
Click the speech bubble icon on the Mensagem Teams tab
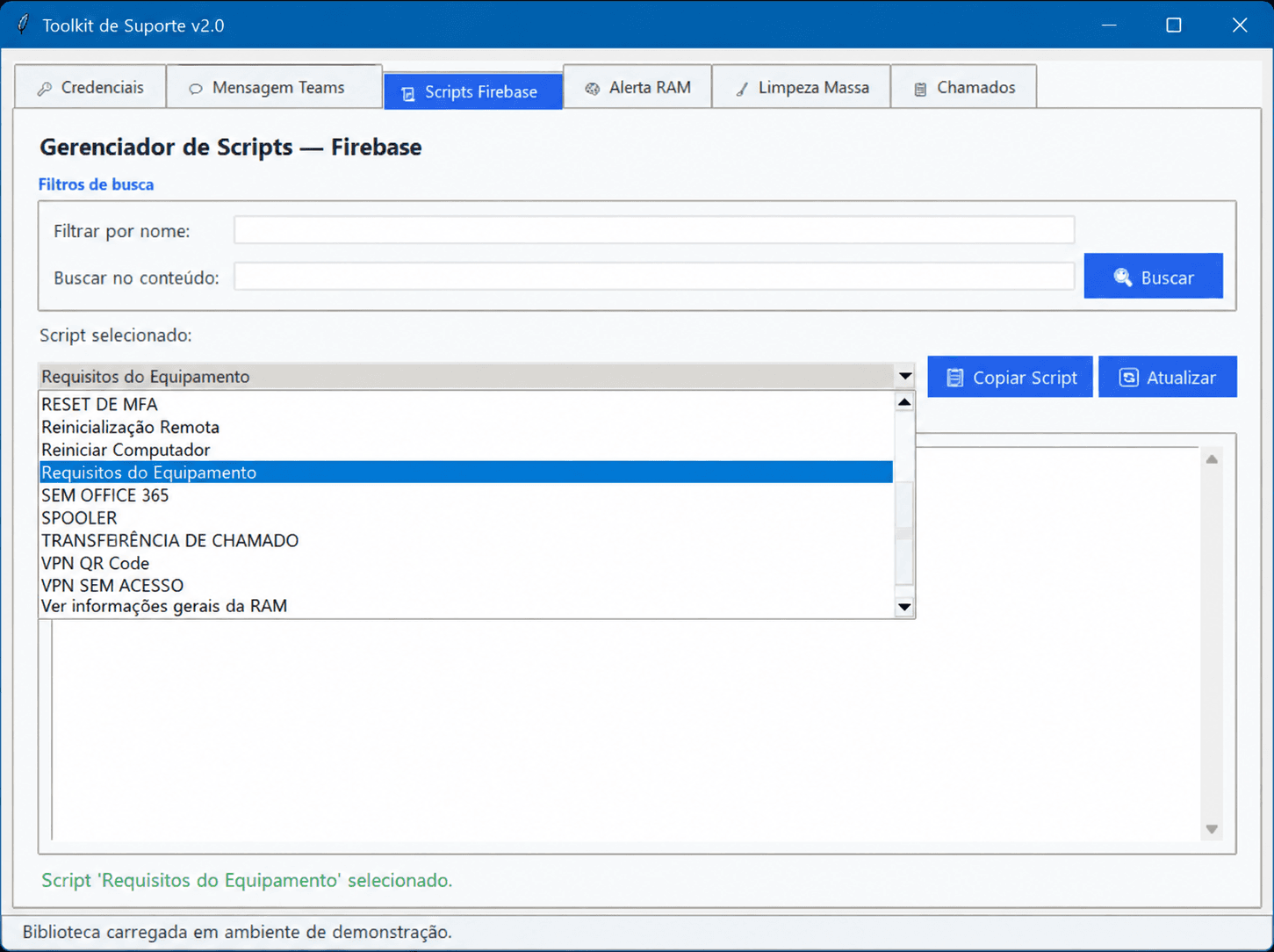click(x=196, y=88)
